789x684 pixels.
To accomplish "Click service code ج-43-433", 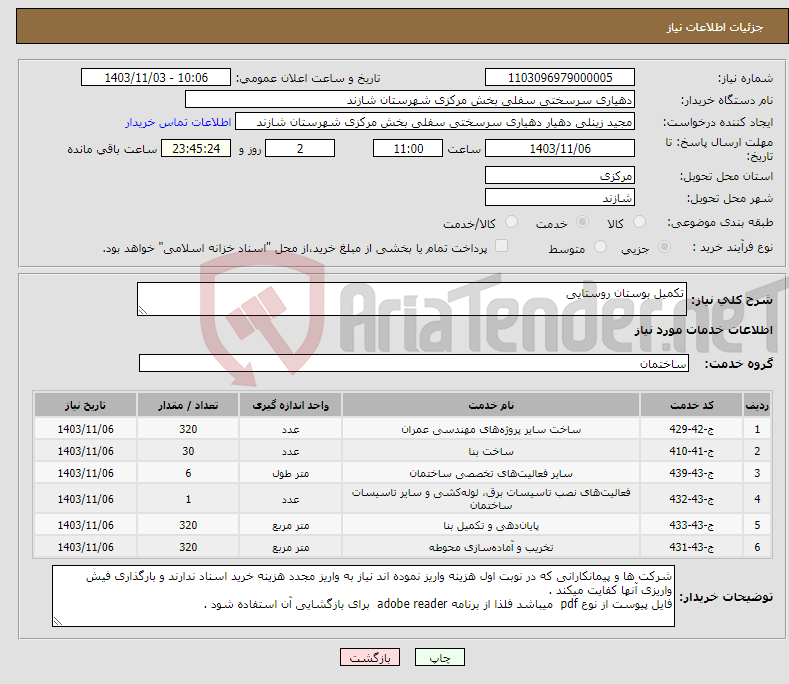I will 691,525.
